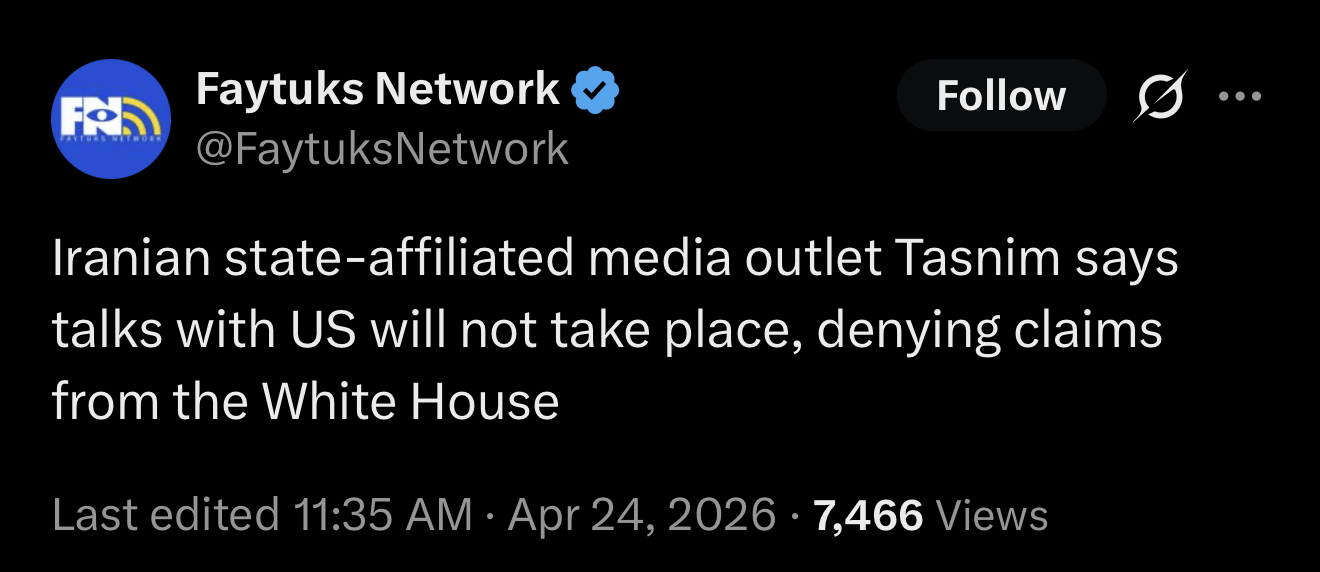Visit the @FaytuksNetwork handle link
The height and width of the screenshot is (572, 1320).
coord(383,149)
